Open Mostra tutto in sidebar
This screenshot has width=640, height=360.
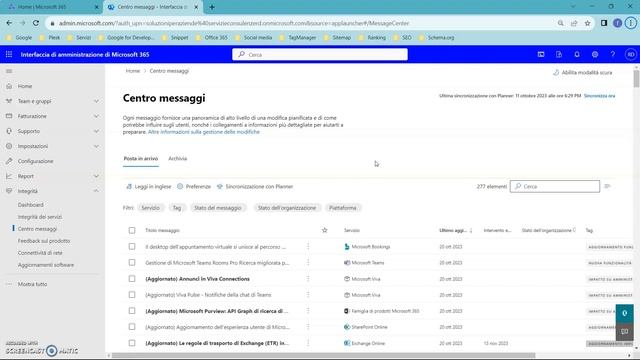(x=32, y=284)
